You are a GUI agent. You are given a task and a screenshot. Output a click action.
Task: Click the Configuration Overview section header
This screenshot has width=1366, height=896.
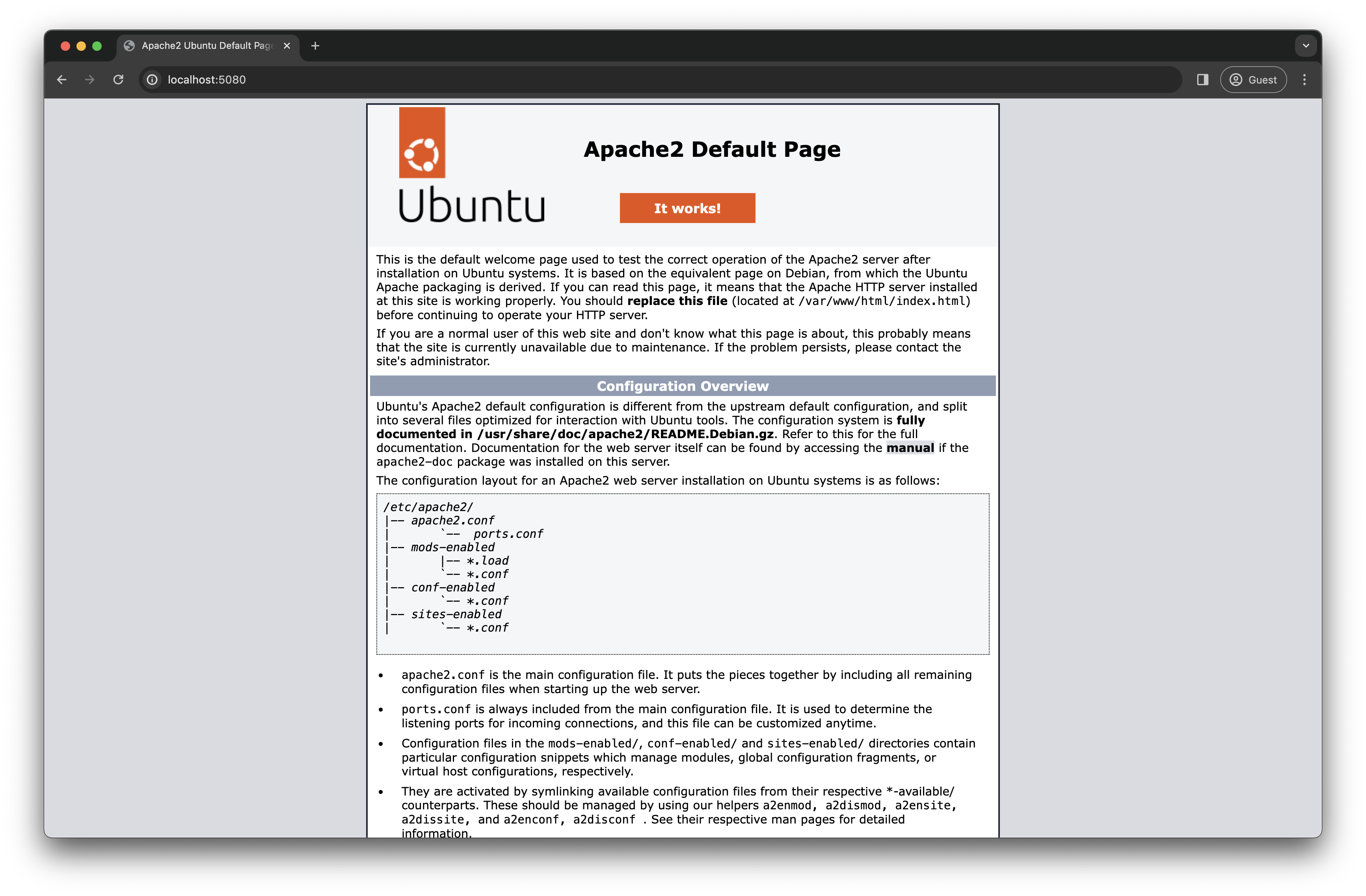pyautogui.click(x=683, y=386)
